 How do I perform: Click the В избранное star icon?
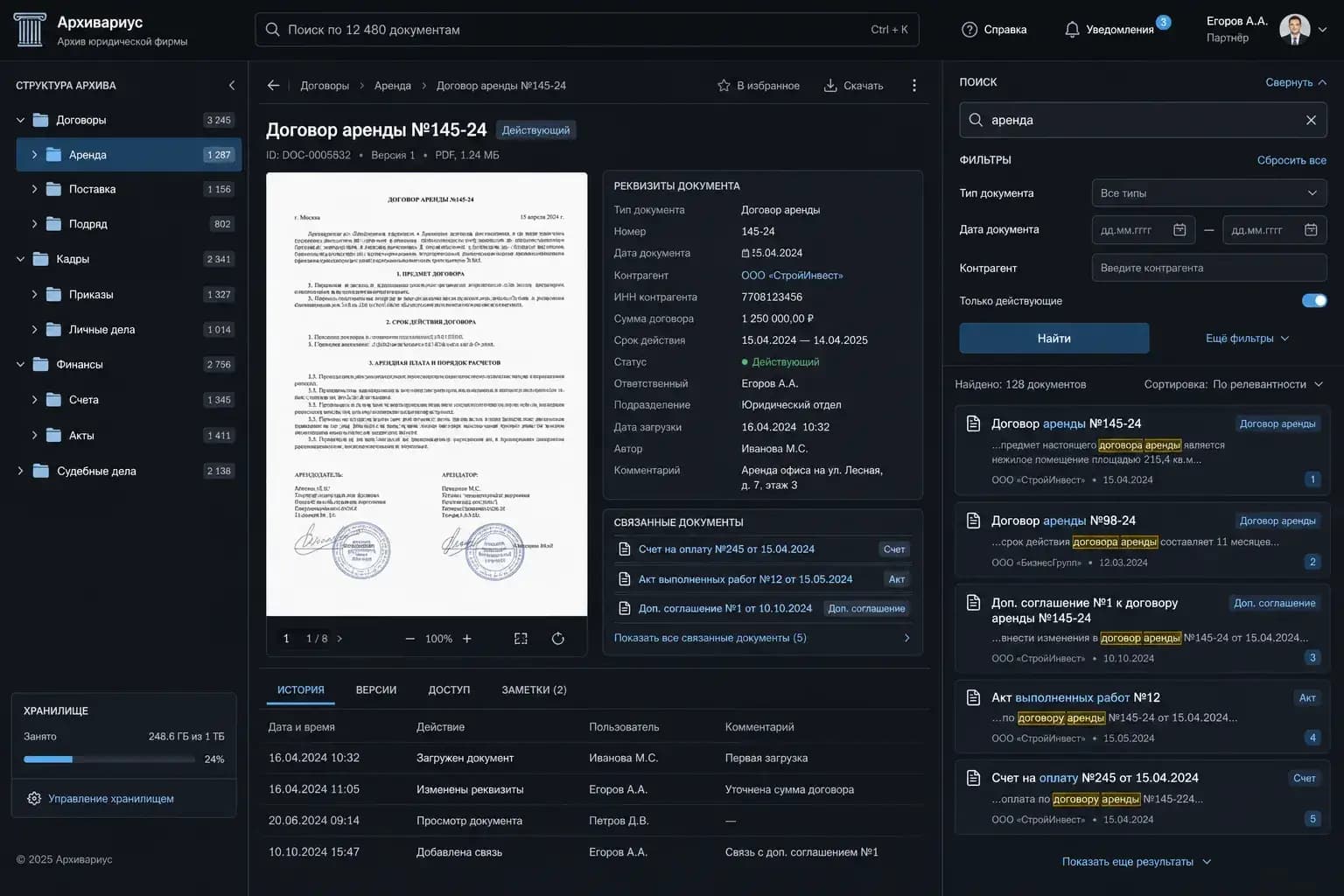[724, 86]
